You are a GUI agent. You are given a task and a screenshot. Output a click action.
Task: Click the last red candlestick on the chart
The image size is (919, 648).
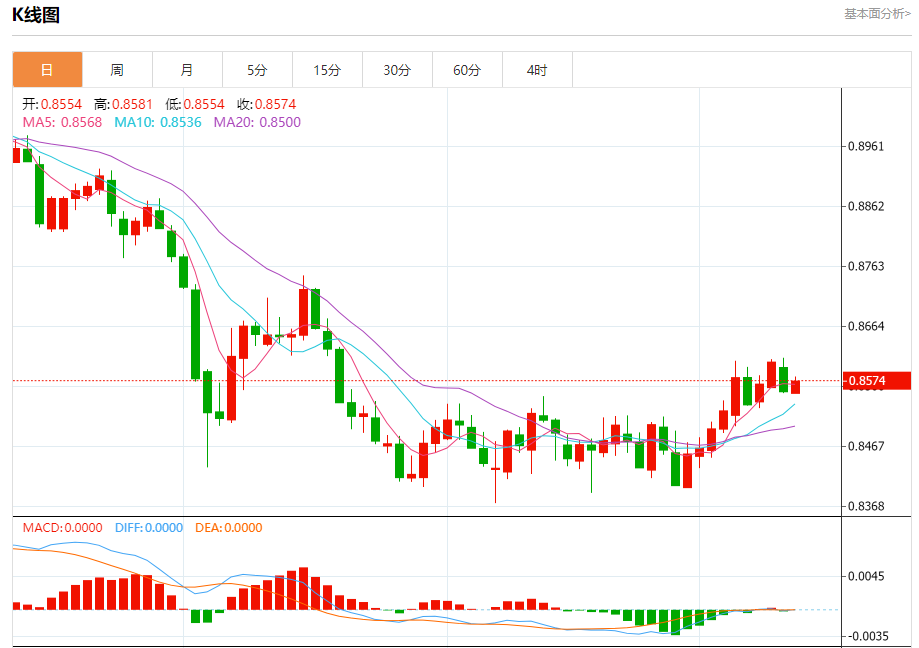tap(795, 387)
